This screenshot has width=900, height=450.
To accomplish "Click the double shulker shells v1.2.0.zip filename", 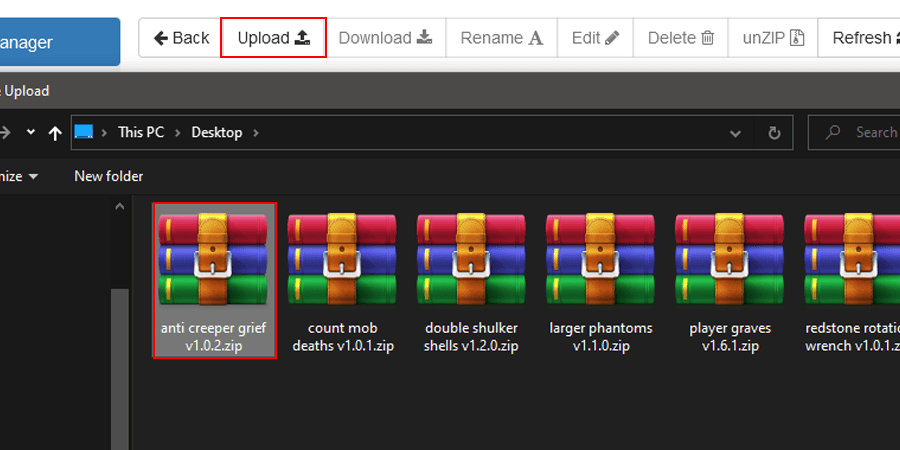I will pos(471,338).
